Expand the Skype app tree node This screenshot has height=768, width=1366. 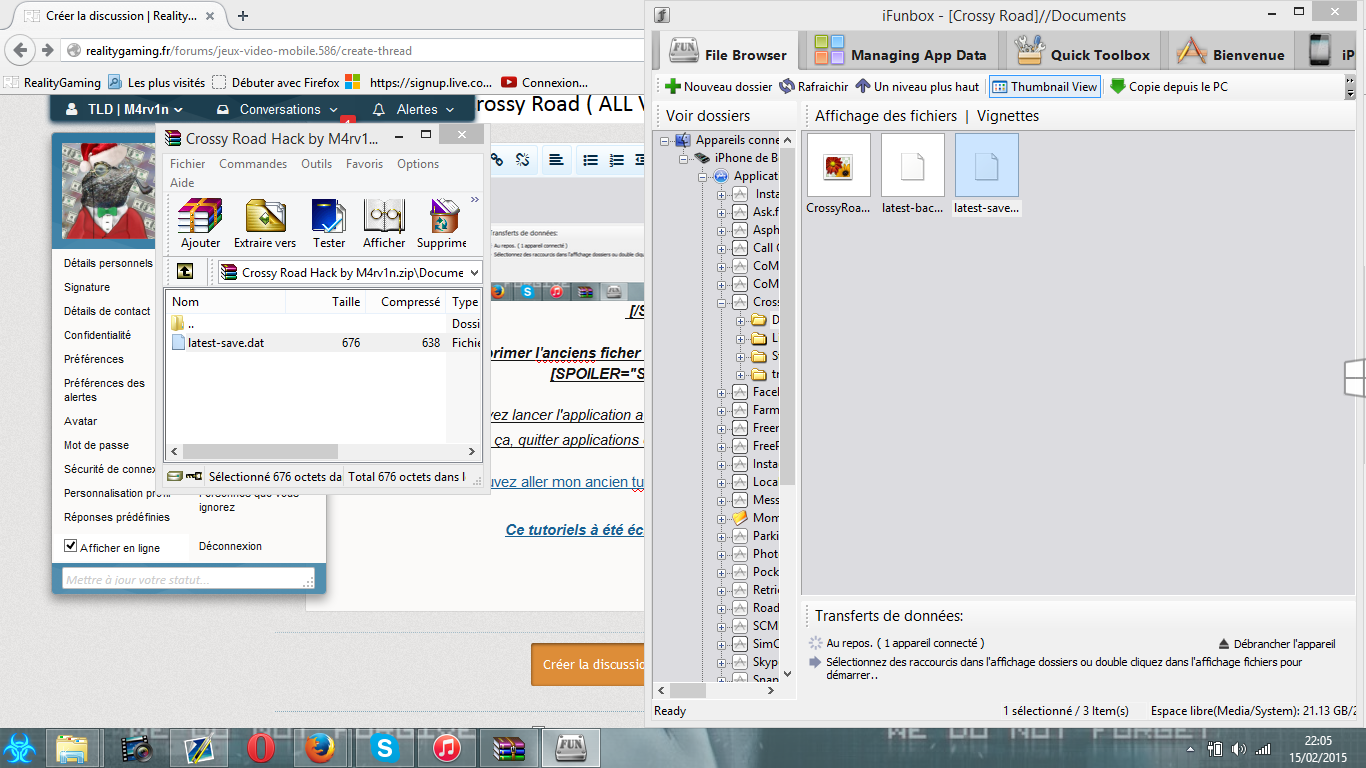click(722, 662)
